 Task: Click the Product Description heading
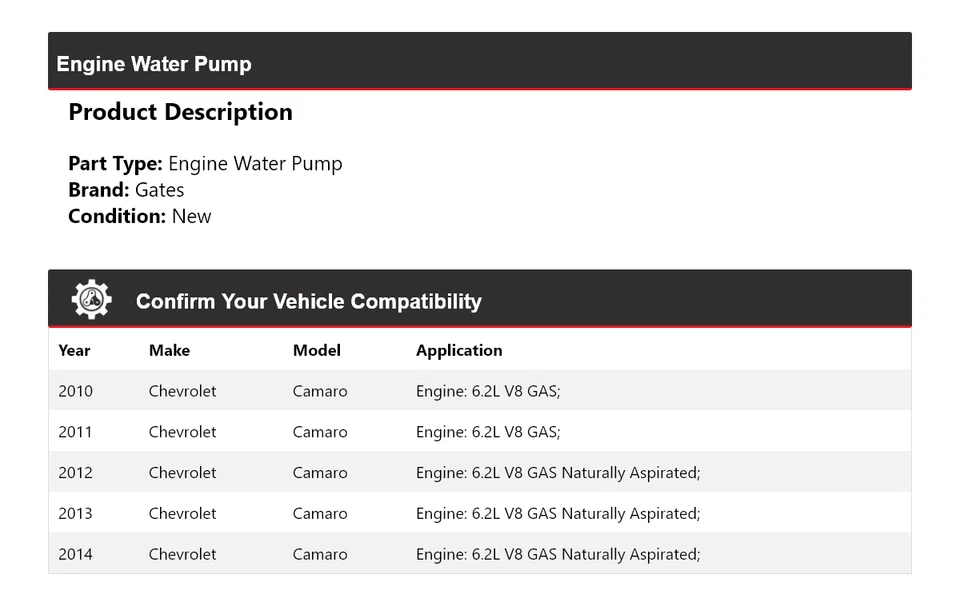(x=180, y=112)
